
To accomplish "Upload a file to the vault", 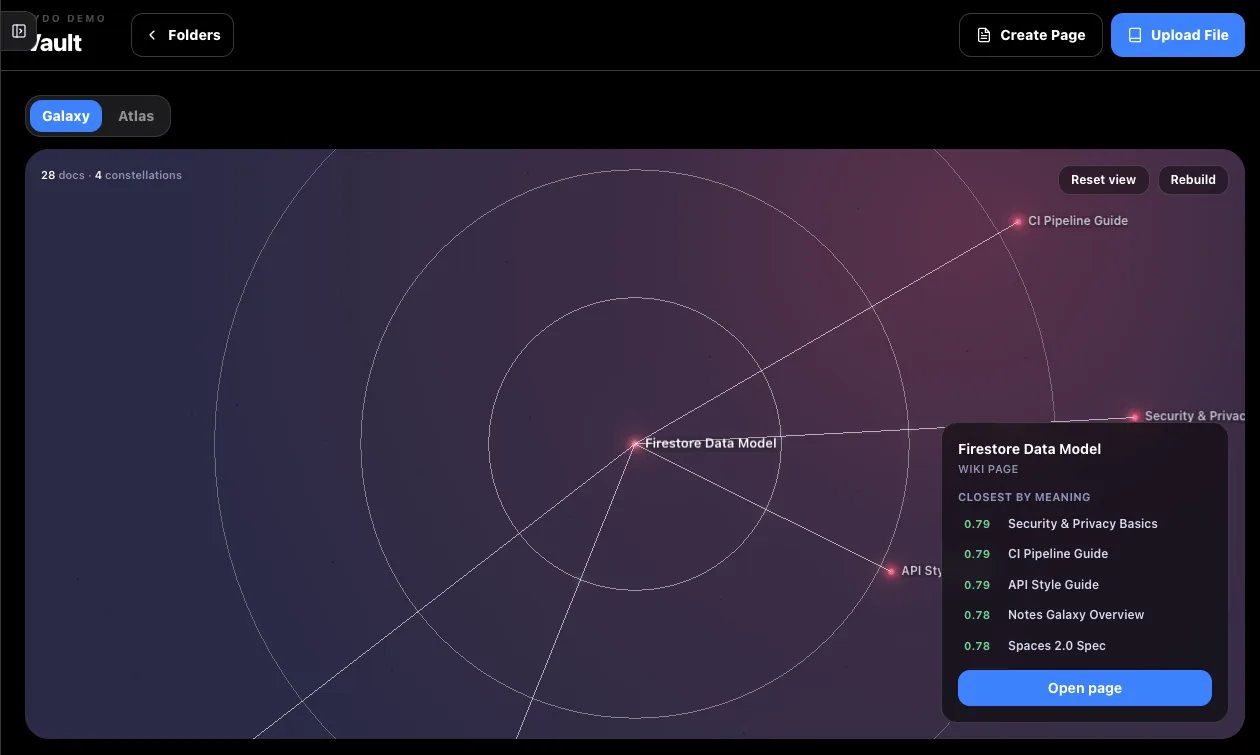I will [x=1177, y=35].
